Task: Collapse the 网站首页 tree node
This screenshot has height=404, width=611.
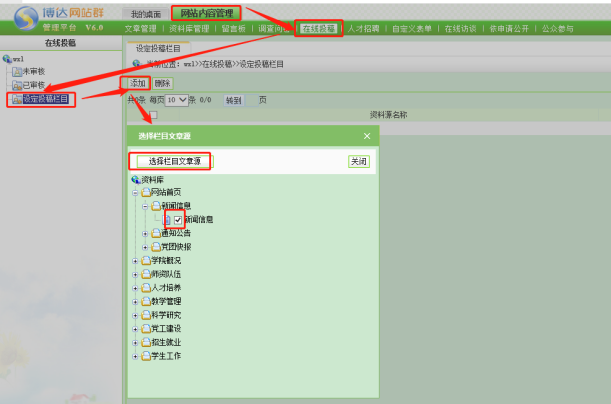Action: click(135, 192)
